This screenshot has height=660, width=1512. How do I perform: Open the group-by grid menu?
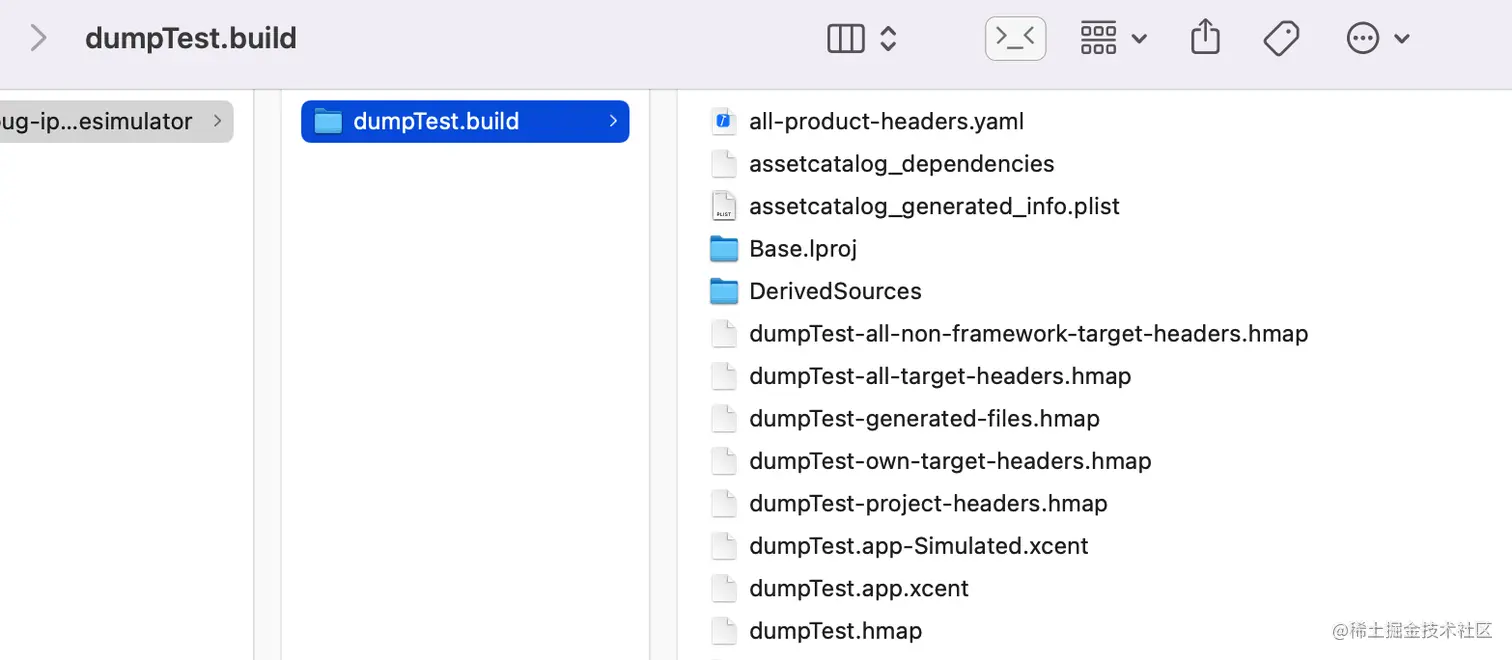(x=1112, y=39)
